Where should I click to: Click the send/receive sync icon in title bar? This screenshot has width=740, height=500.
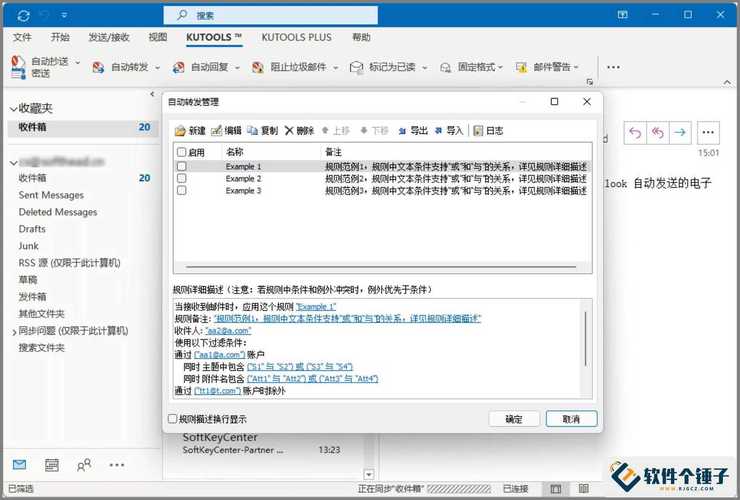point(23,16)
